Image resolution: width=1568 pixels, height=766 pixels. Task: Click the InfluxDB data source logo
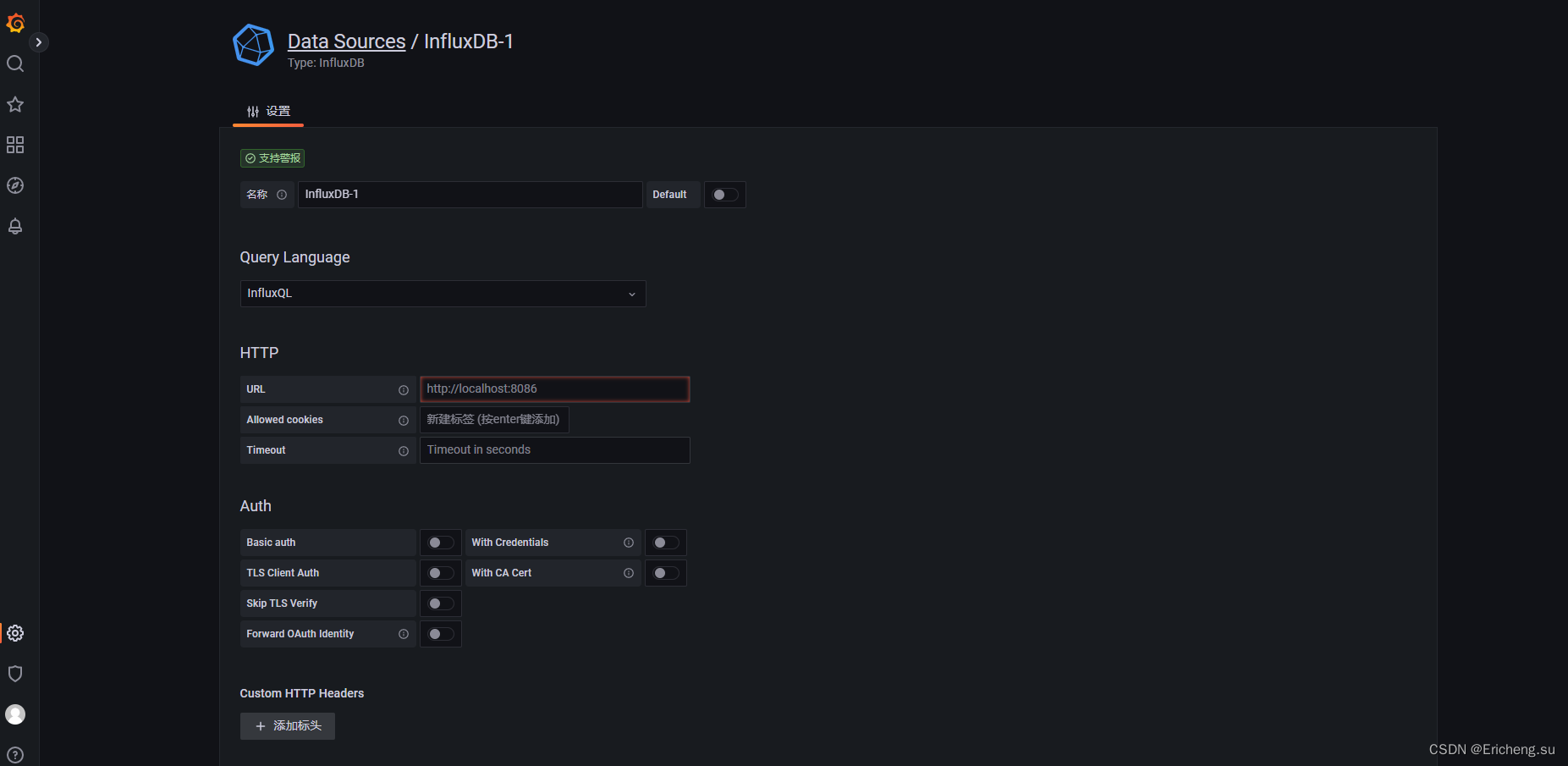point(253,45)
